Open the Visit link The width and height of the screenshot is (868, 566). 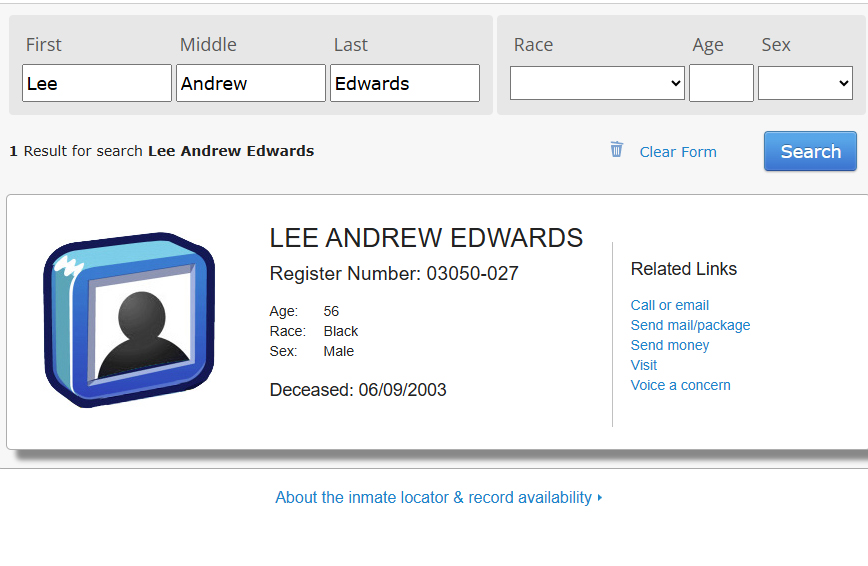[x=644, y=365]
